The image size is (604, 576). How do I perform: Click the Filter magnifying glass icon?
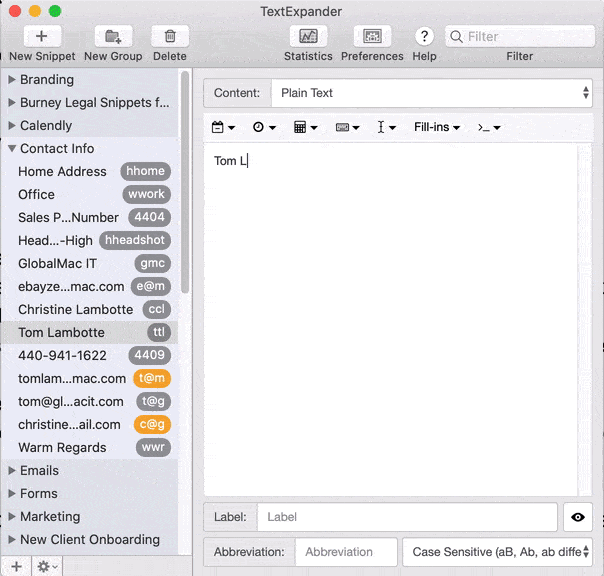[456, 37]
